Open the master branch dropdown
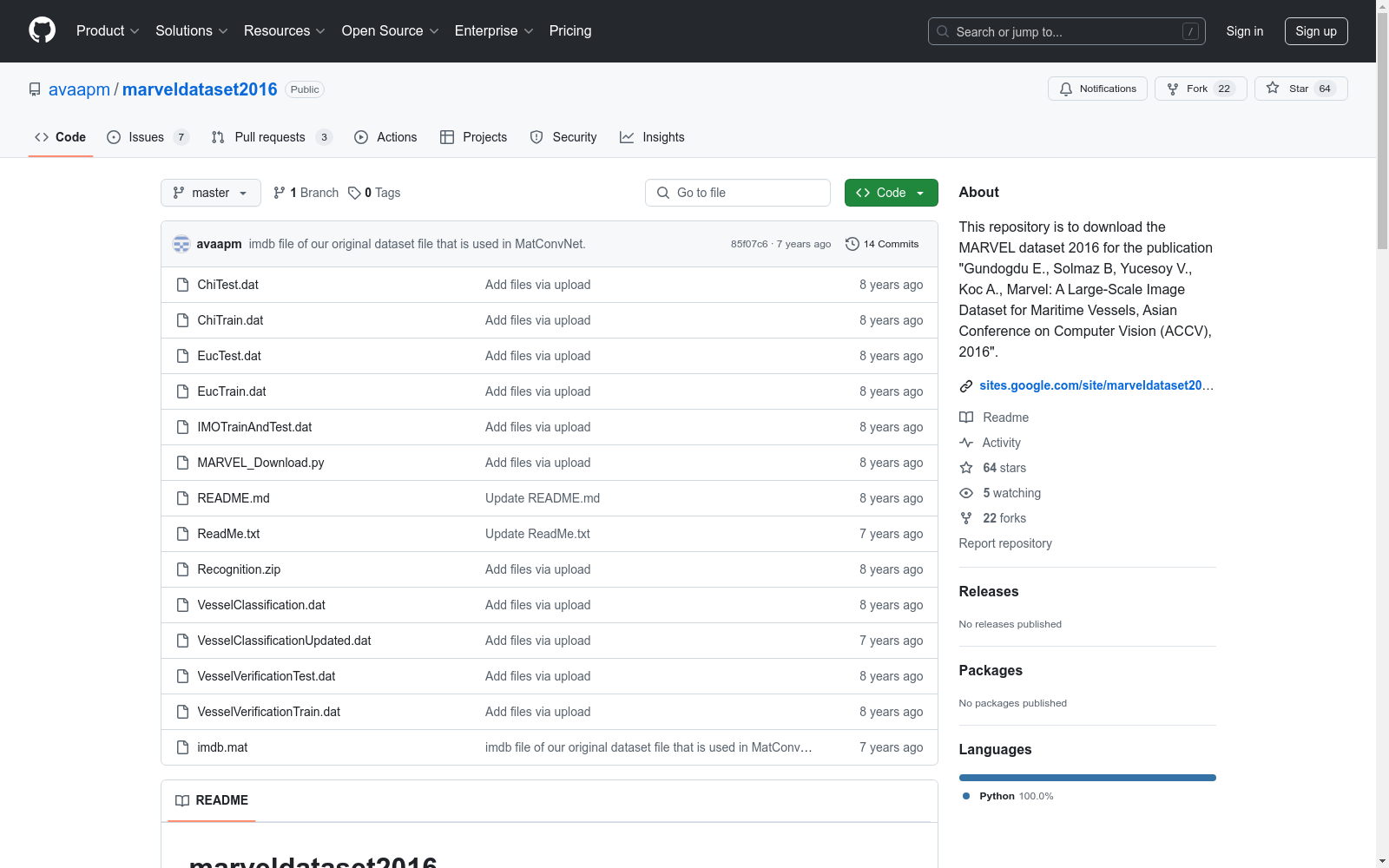Image resolution: width=1389 pixels, height=868 pixels. pos(211,193)
